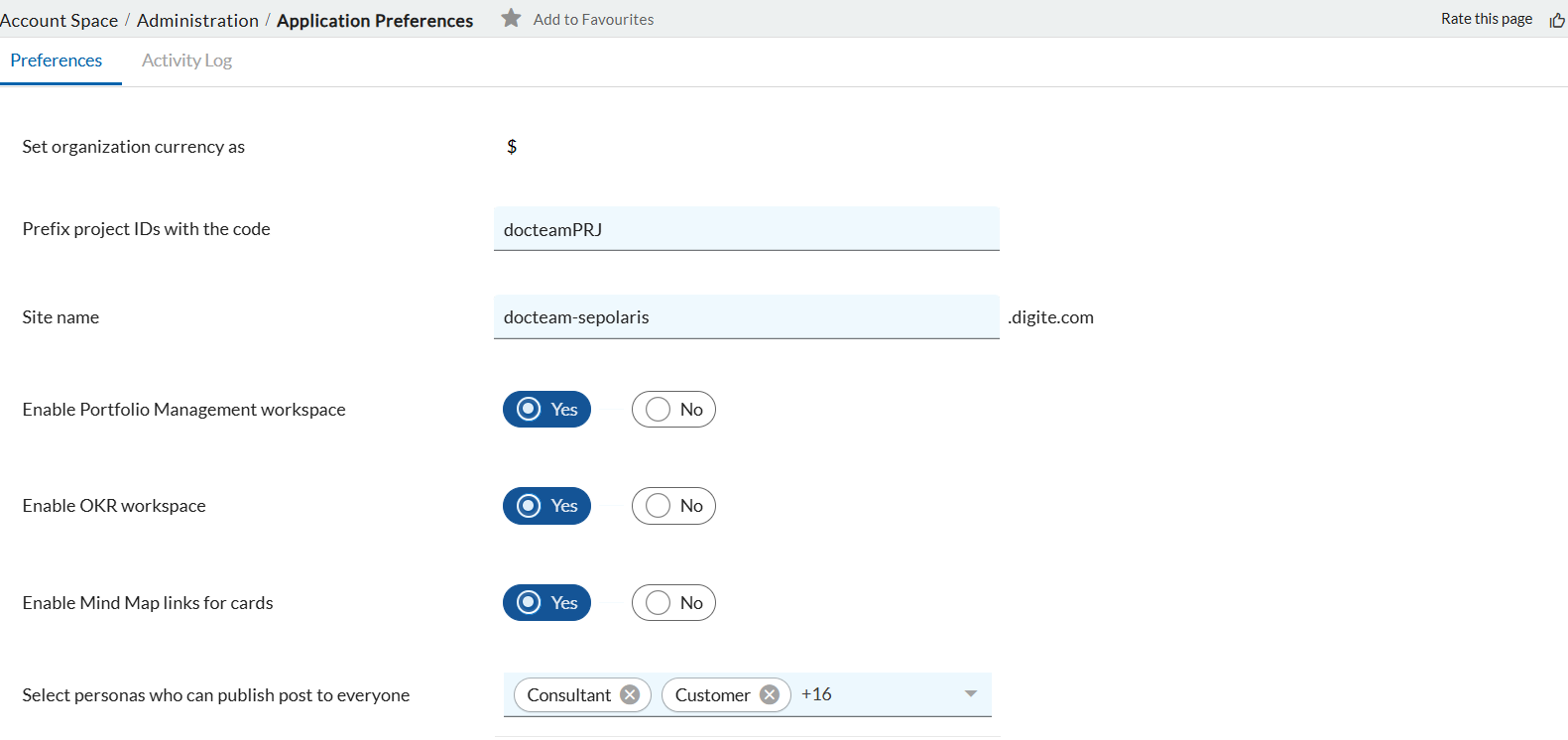Click the .digite.com domain suffix text
The height and width of the screenshot is (740, 1568).
pos(1051,317)
